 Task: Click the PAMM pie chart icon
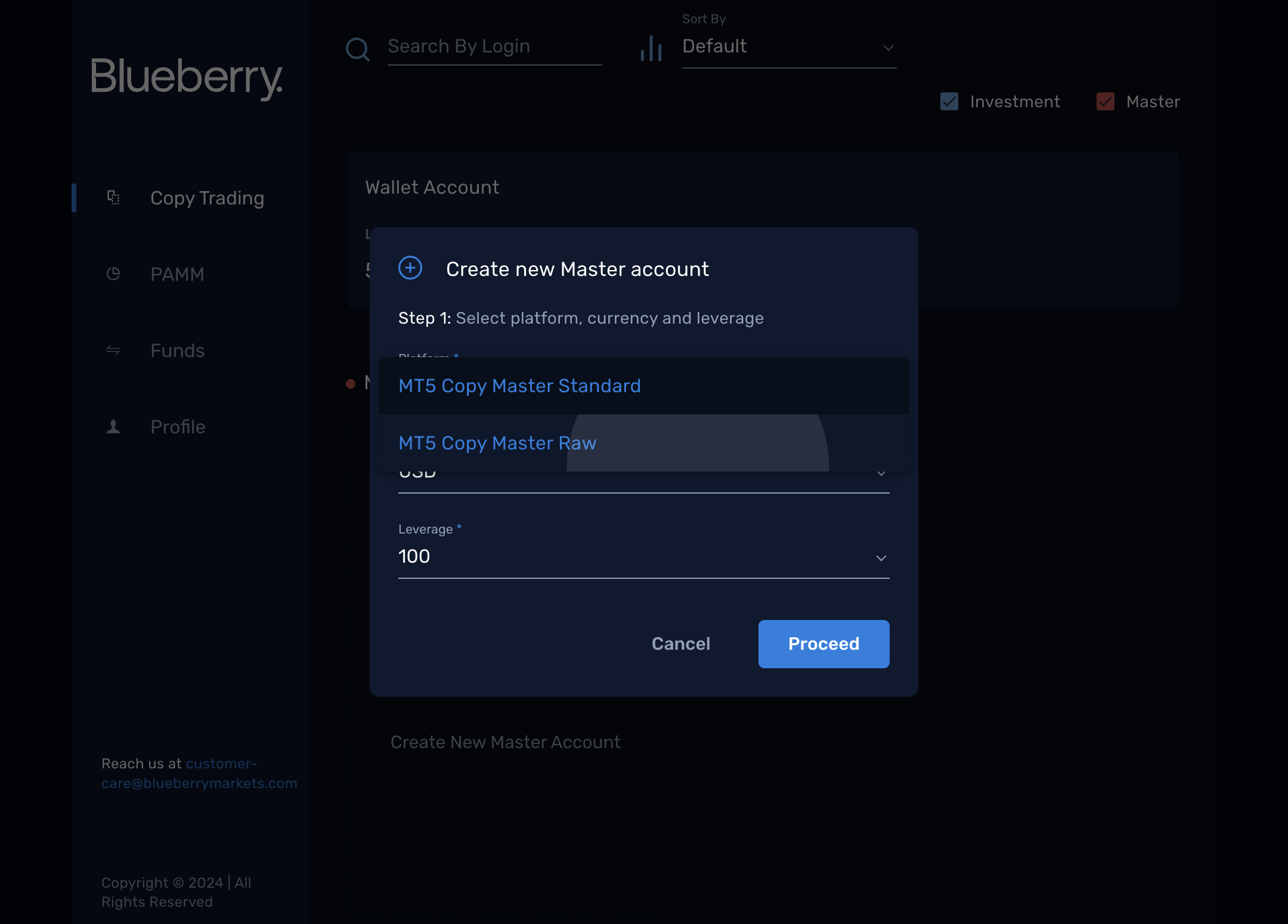[113, 274]
